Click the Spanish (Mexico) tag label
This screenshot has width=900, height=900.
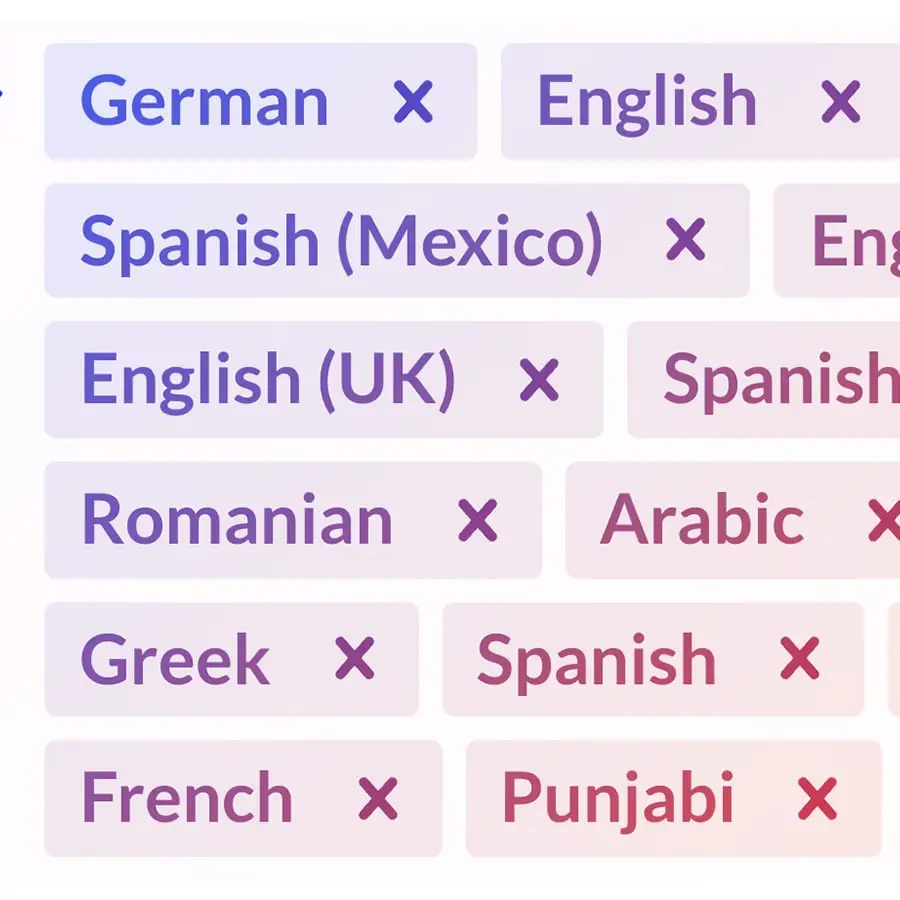pyautogui.click(x=341, y=241)
